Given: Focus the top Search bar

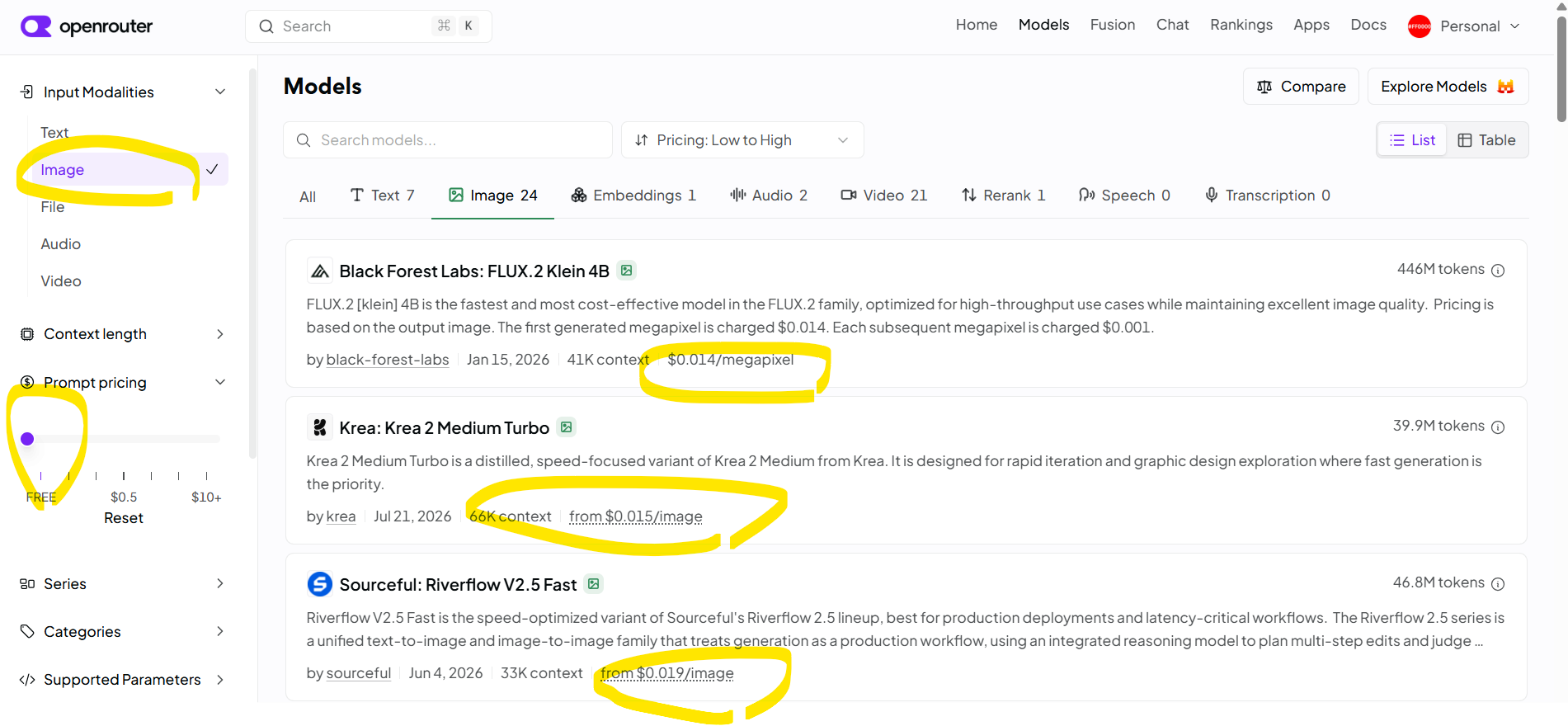Looking at the screenshot, I should point(369,26).
